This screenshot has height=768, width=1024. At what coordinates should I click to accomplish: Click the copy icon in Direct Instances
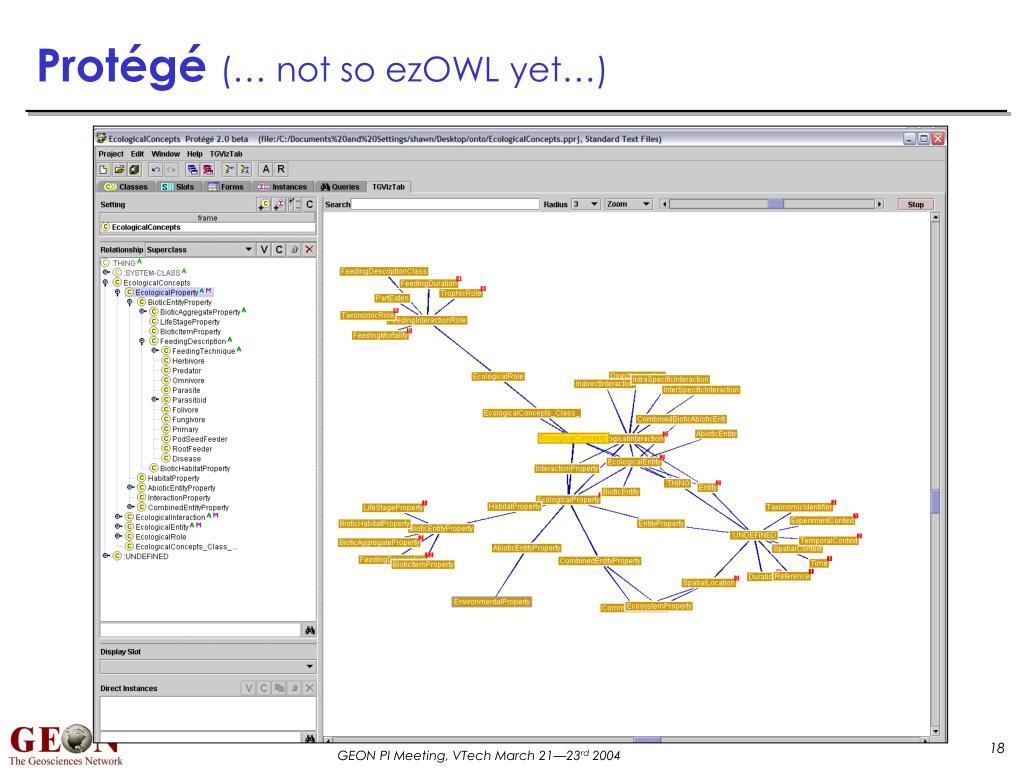coord(279,688)
